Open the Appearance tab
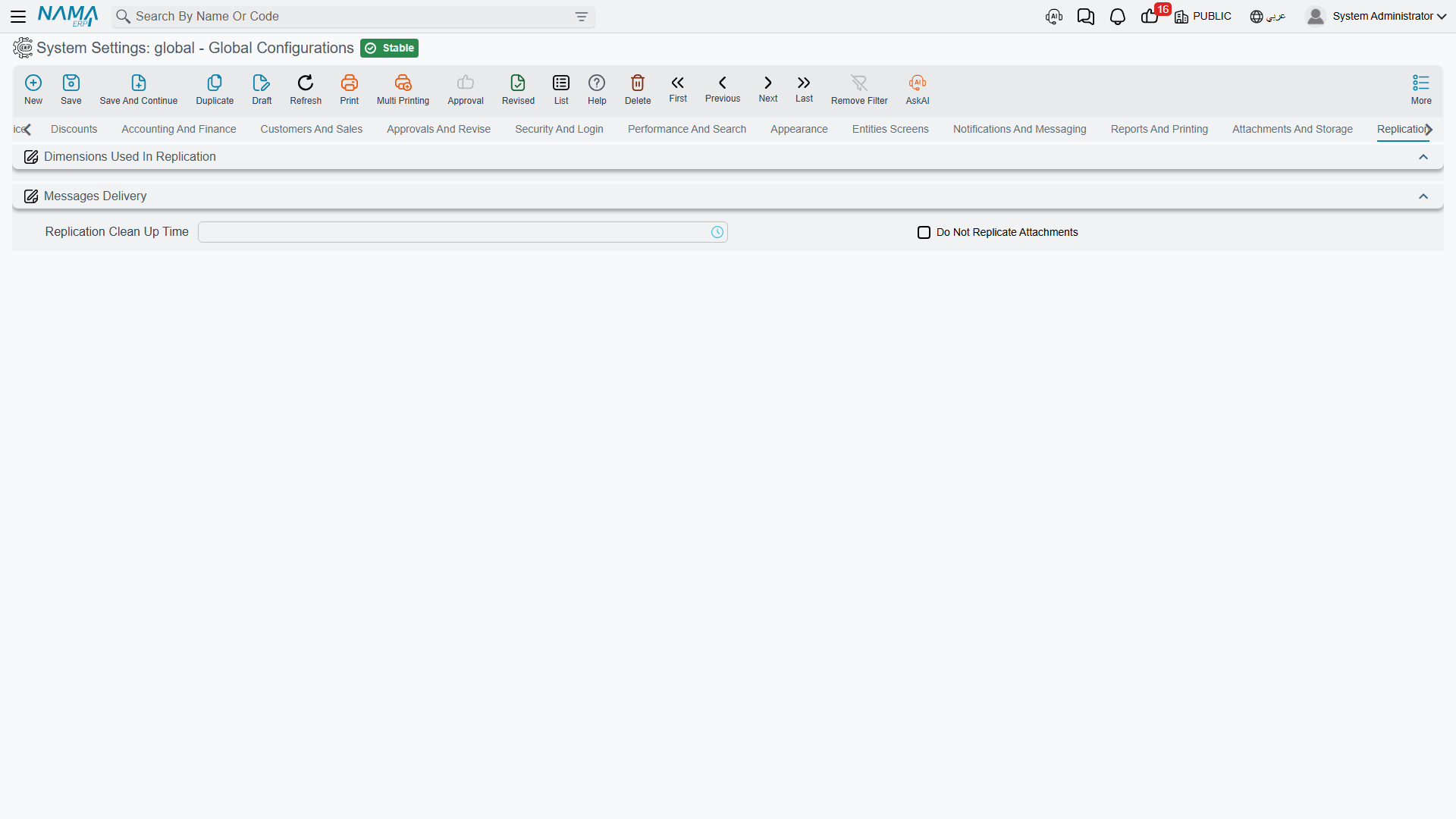This screenshot has width=1456, height=819. (799, 129)
